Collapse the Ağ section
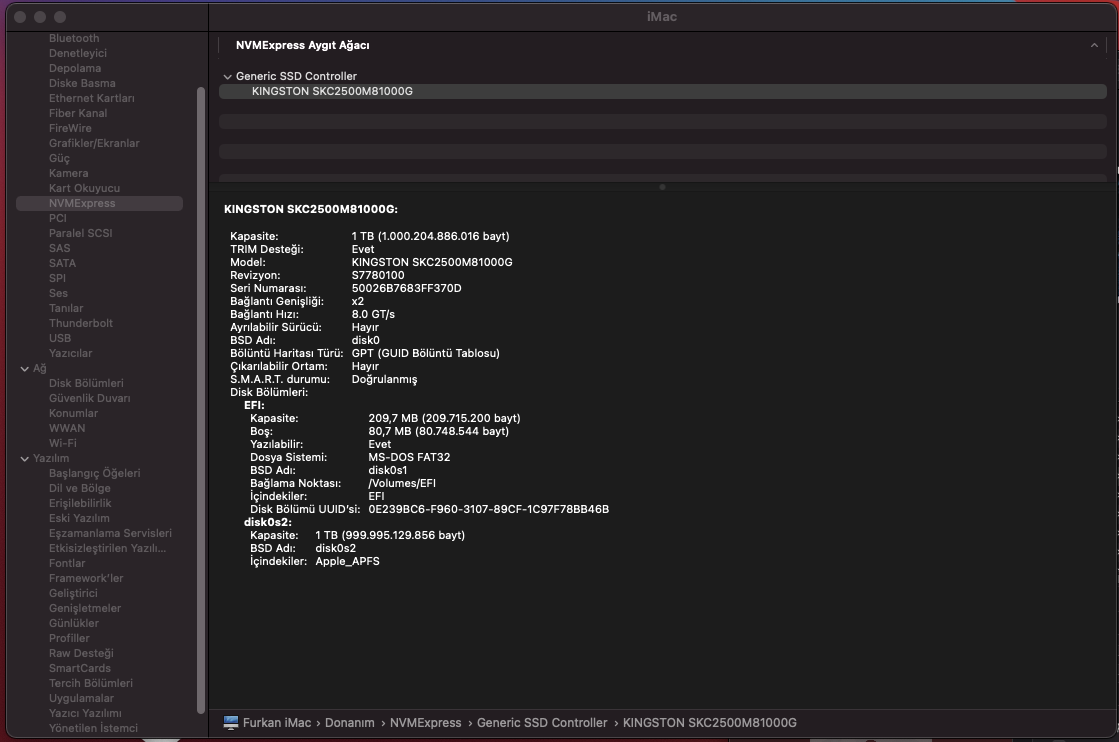The width and height of the screenshot is (1119, 742). pos(25,368)
